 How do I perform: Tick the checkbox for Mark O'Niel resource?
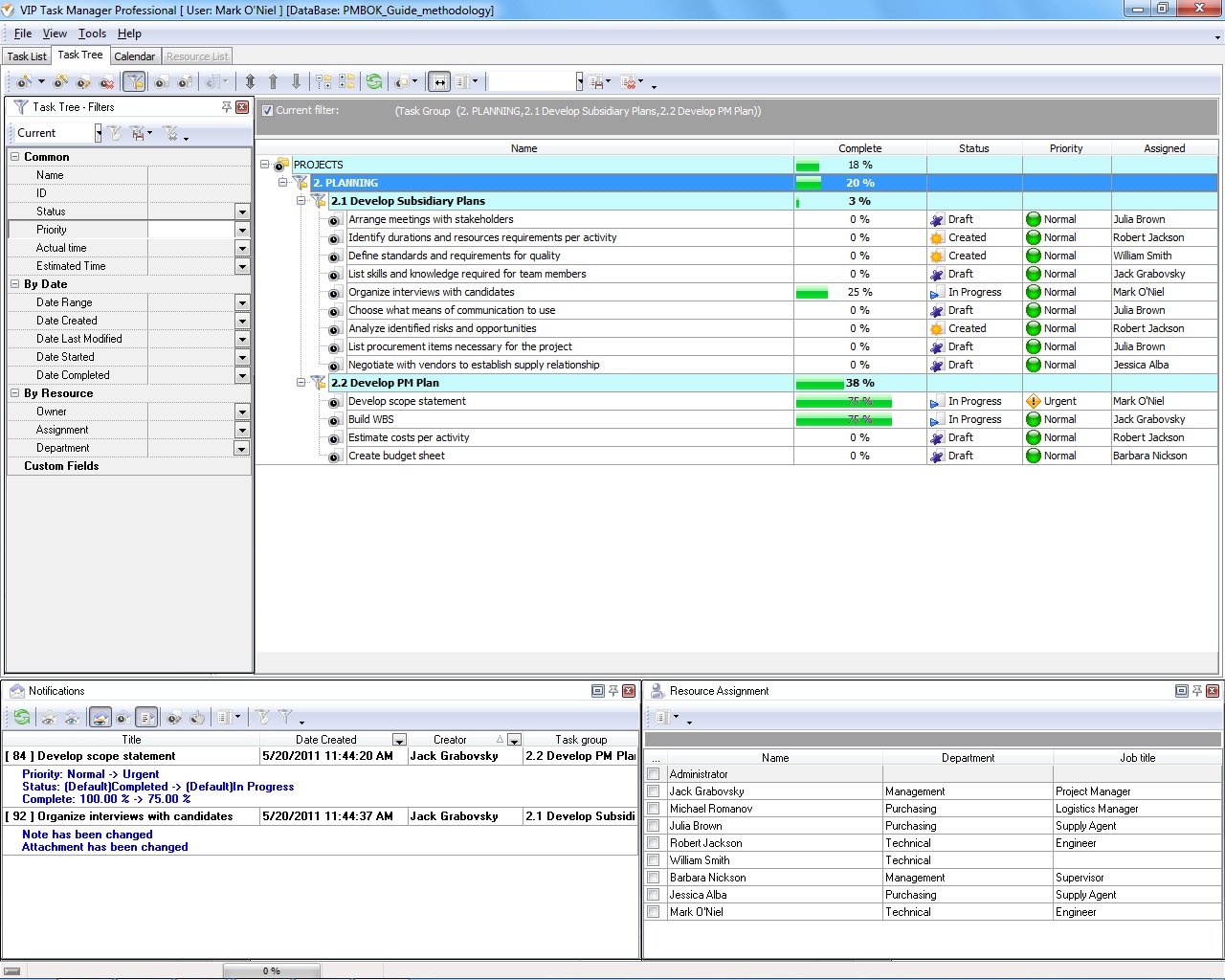coord(654,912)
